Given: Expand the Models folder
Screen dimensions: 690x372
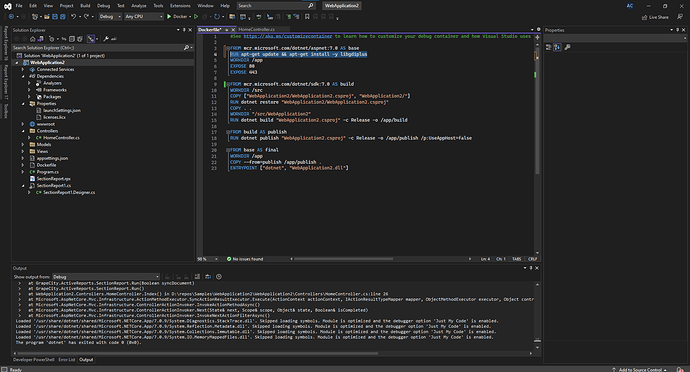Looking at the screenshot, I should click(23, 144).
